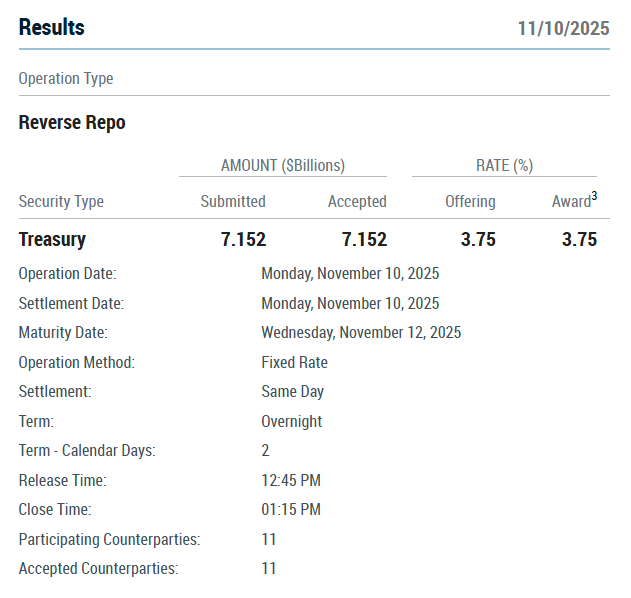631x598 pixels.
Task: Click the Settlement value Same Day
Action: point(293,392)
